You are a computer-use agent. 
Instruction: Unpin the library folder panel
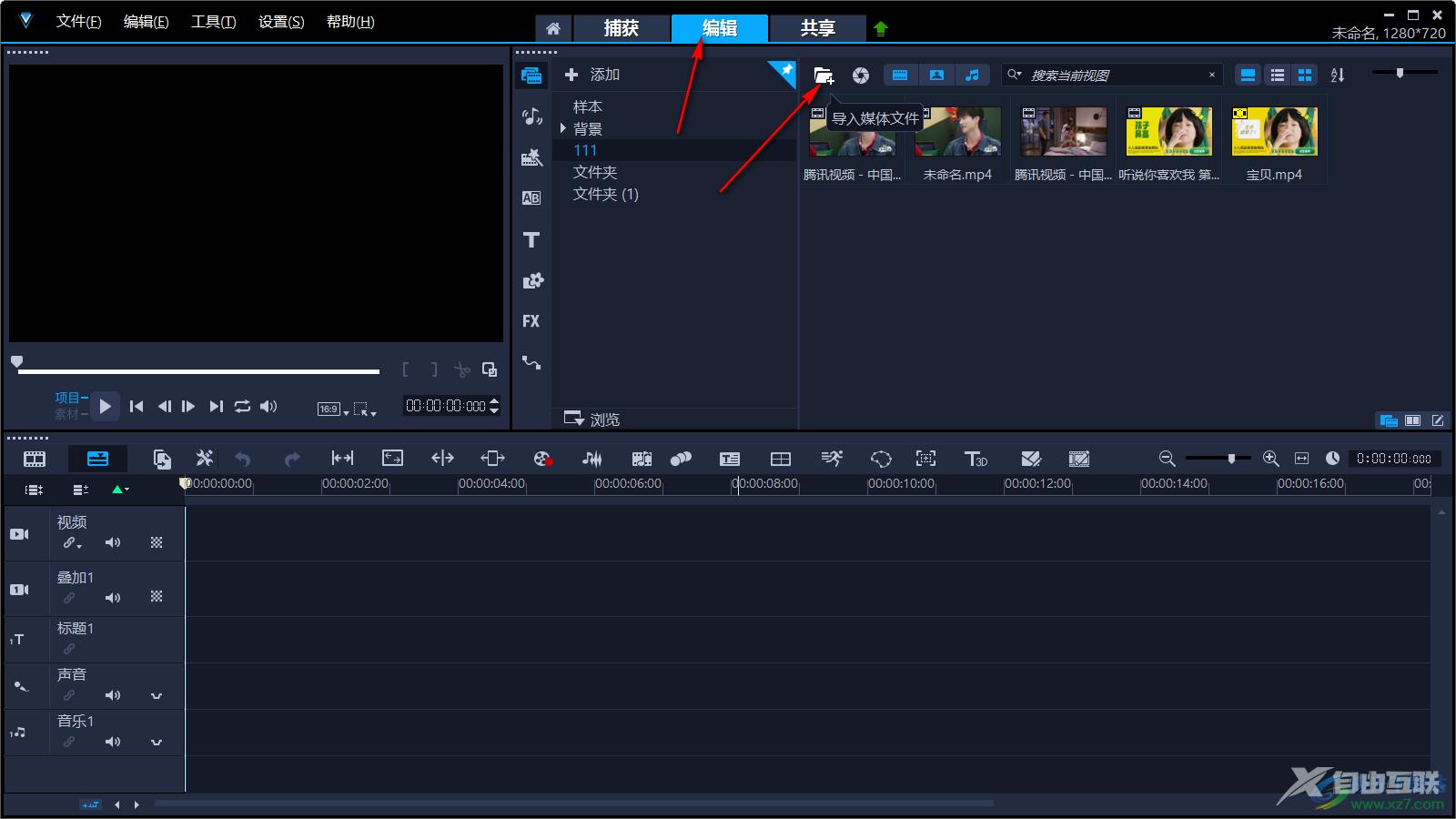coord(784,71)
